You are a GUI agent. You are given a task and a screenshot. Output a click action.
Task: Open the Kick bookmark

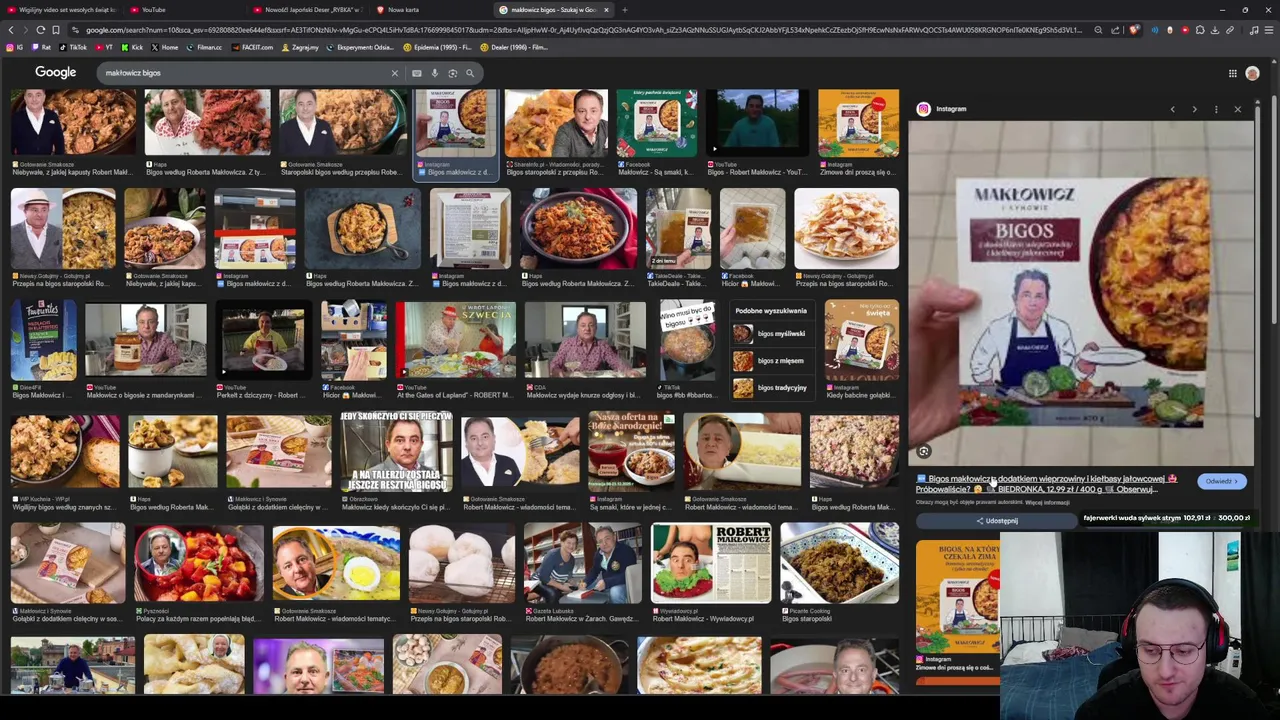coord(133,47)
